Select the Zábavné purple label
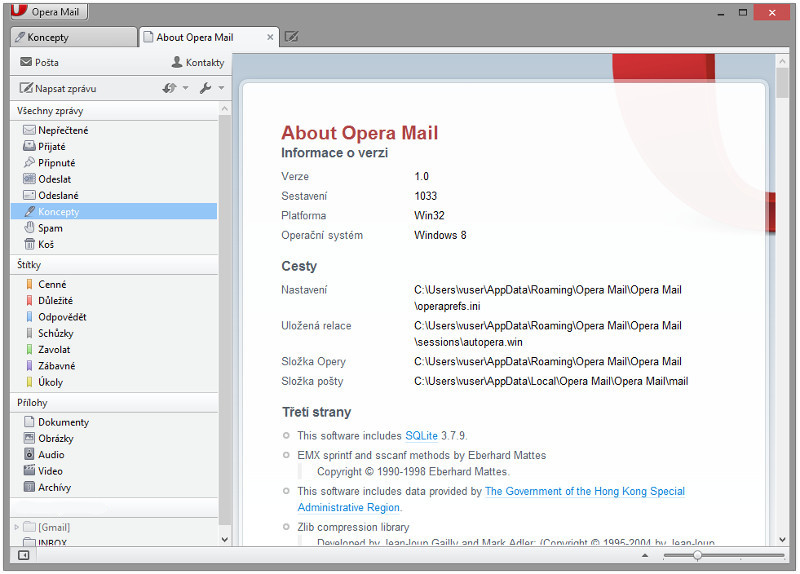This screenshot has width=800, height=574. [114, 366]
